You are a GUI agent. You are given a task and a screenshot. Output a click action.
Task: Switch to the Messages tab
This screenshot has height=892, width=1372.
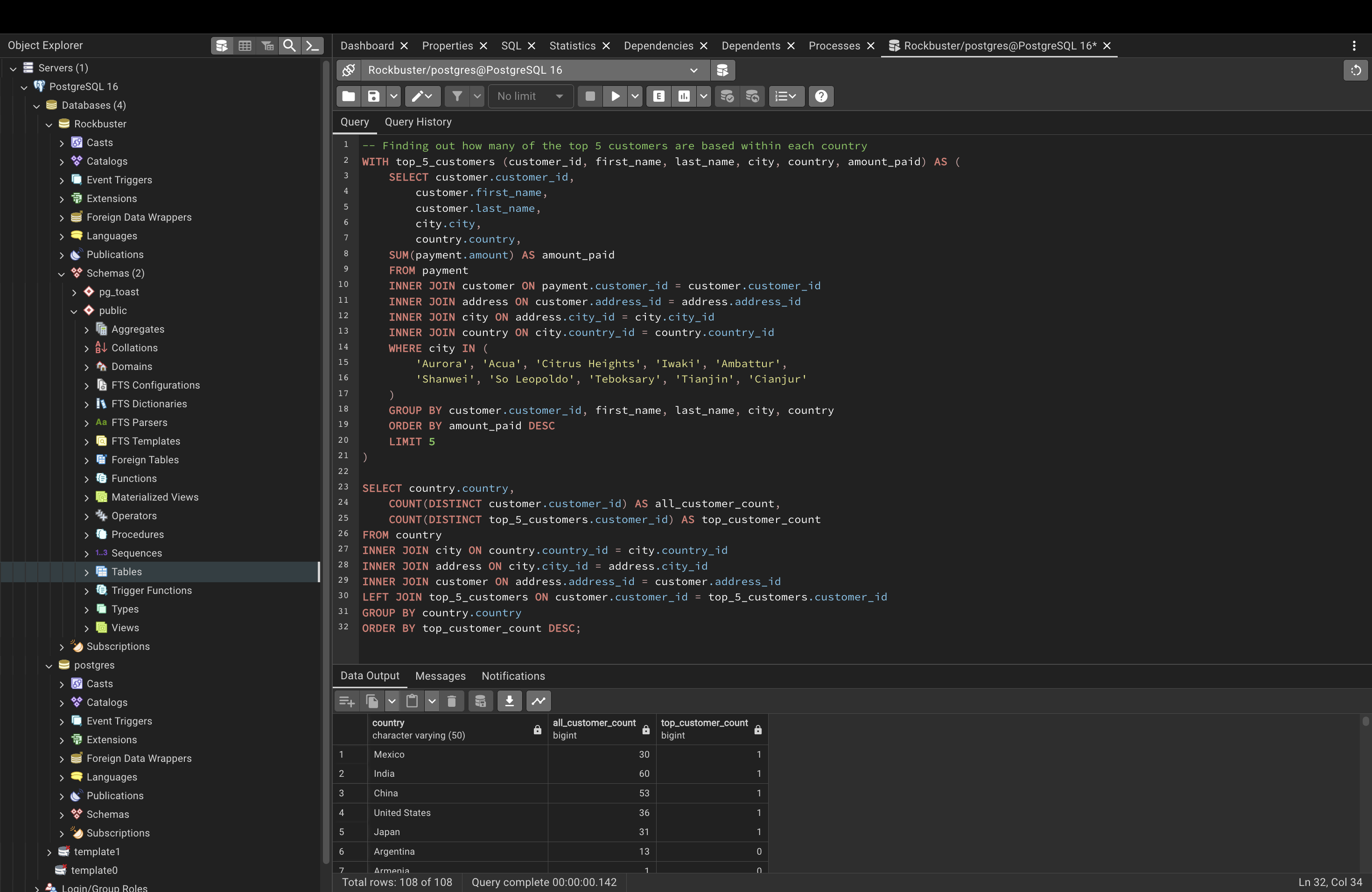pos(440,676)
